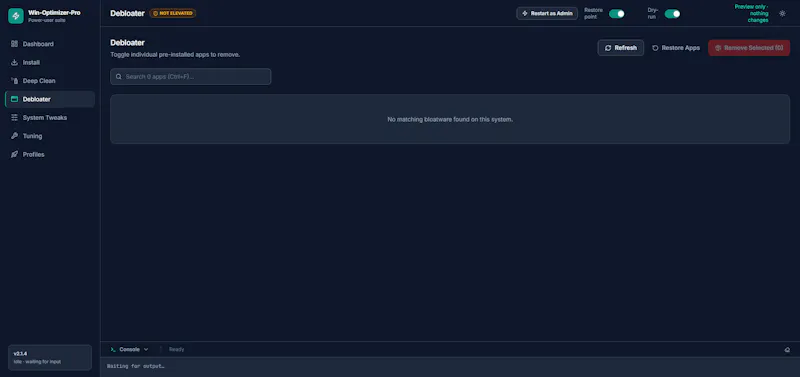Click the NOT ELEVATED status badge
The image size is (800, 377).
point(172,13)
